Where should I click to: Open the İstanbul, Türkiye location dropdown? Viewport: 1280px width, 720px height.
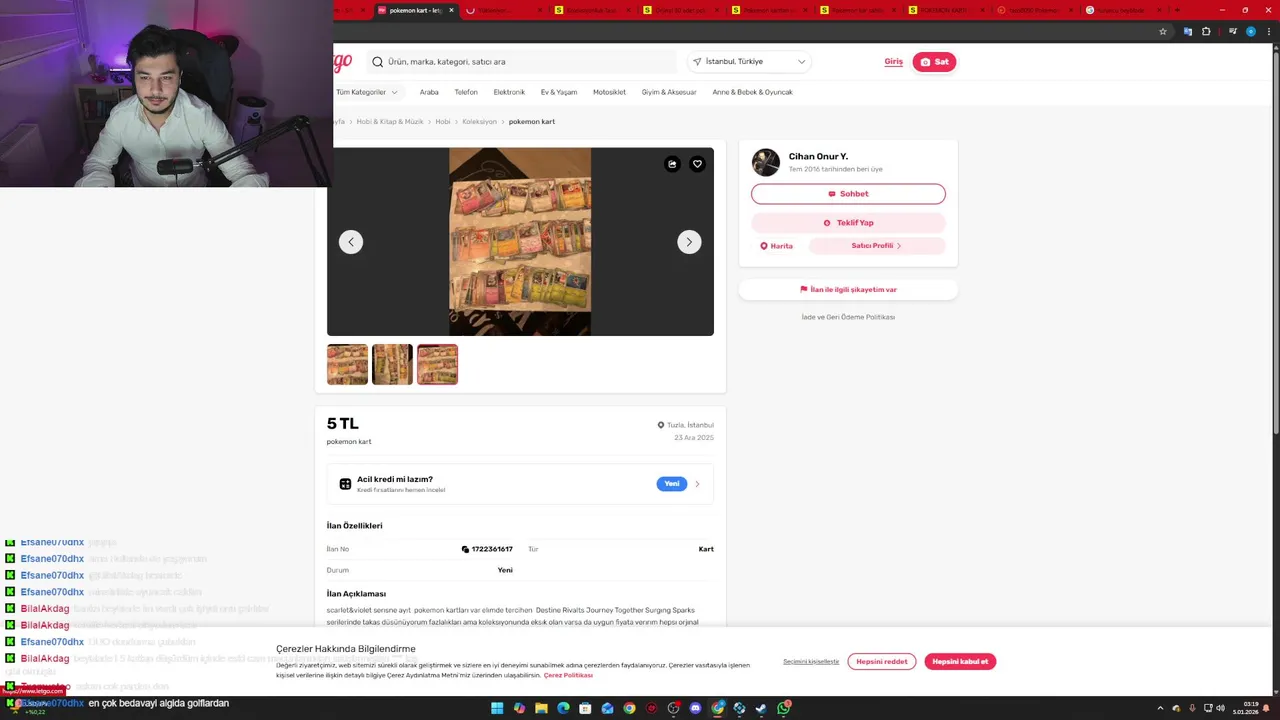coord(749,62)
